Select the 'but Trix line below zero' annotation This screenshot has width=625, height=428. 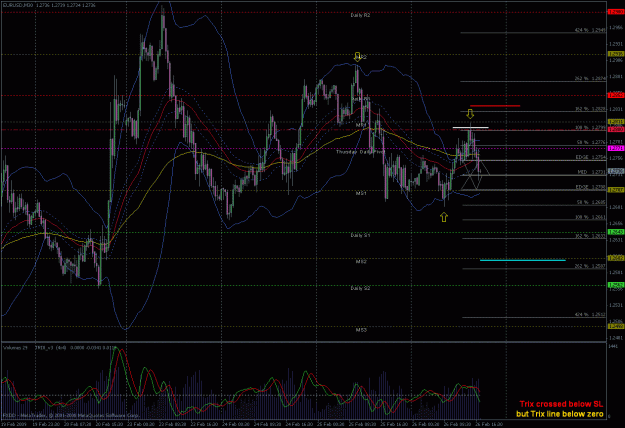560,414
